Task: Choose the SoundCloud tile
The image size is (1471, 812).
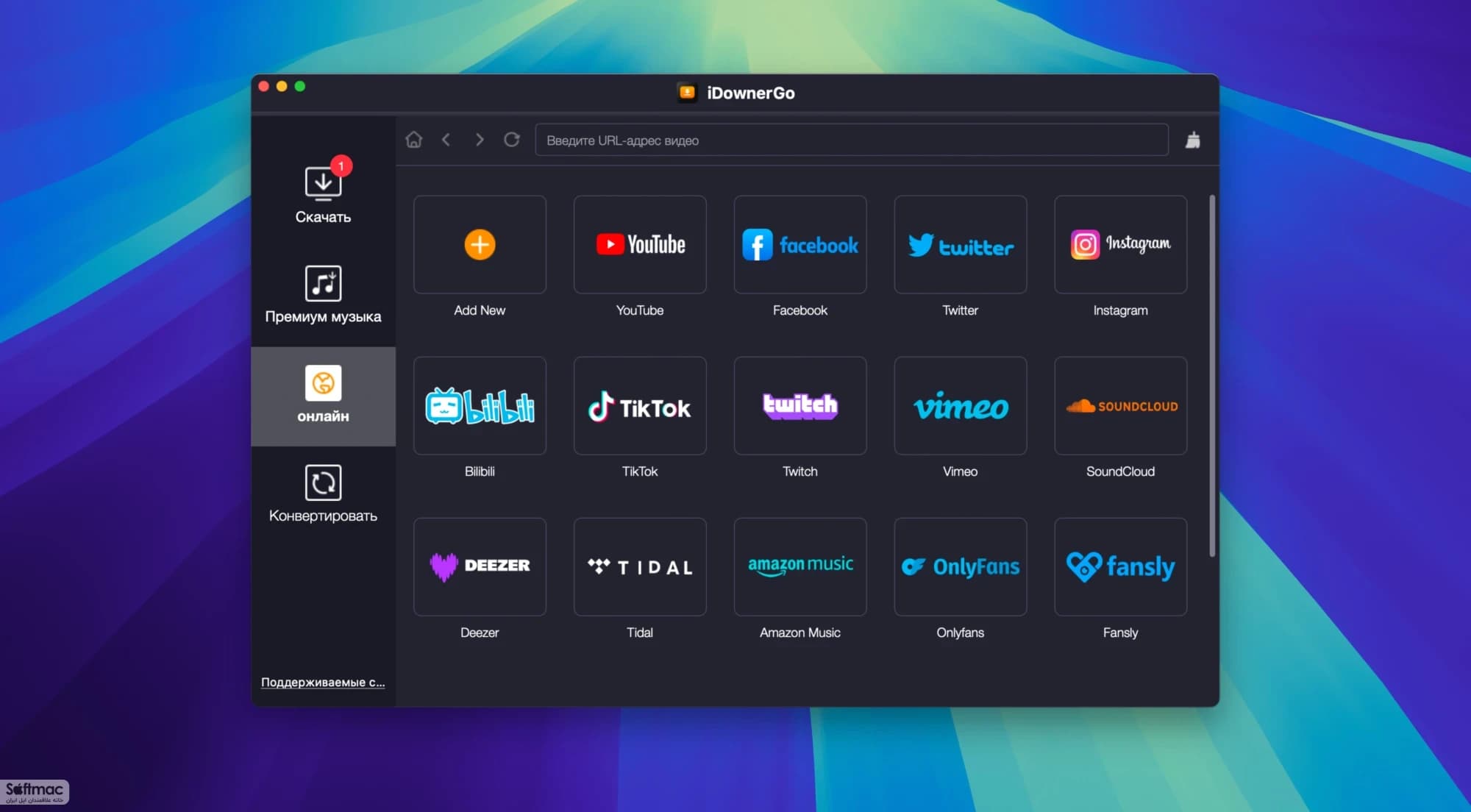Action: (x=1120, y=405)
